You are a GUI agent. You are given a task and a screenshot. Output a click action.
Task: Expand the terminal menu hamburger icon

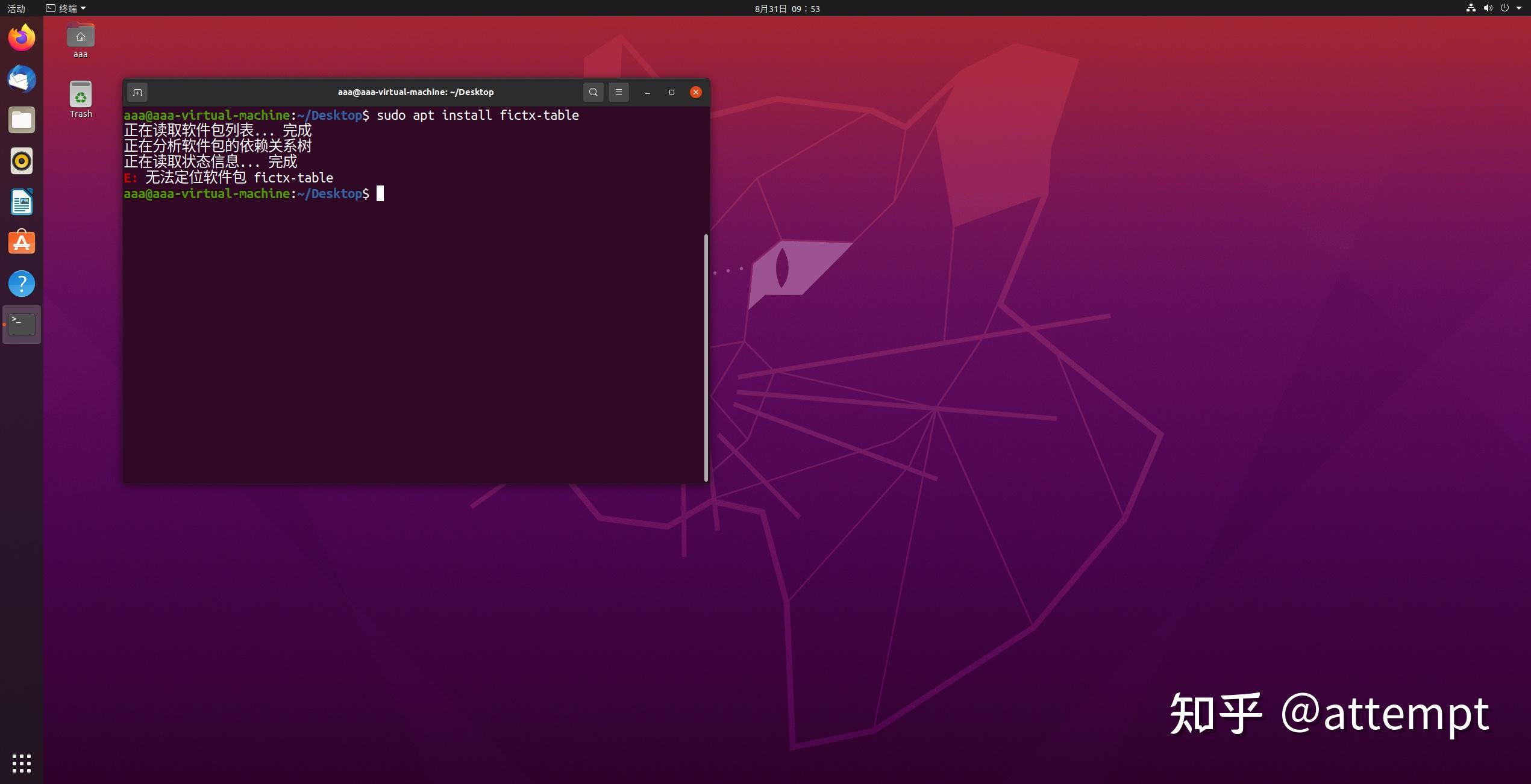pyautogui.click(x=617, y=91)
